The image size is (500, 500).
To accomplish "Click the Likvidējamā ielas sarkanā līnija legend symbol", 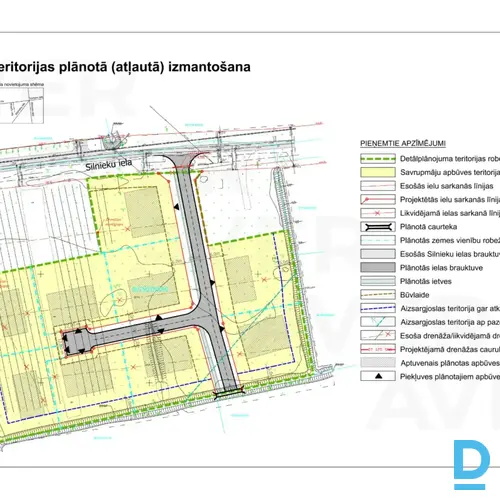I will click(x=378, y=213).
